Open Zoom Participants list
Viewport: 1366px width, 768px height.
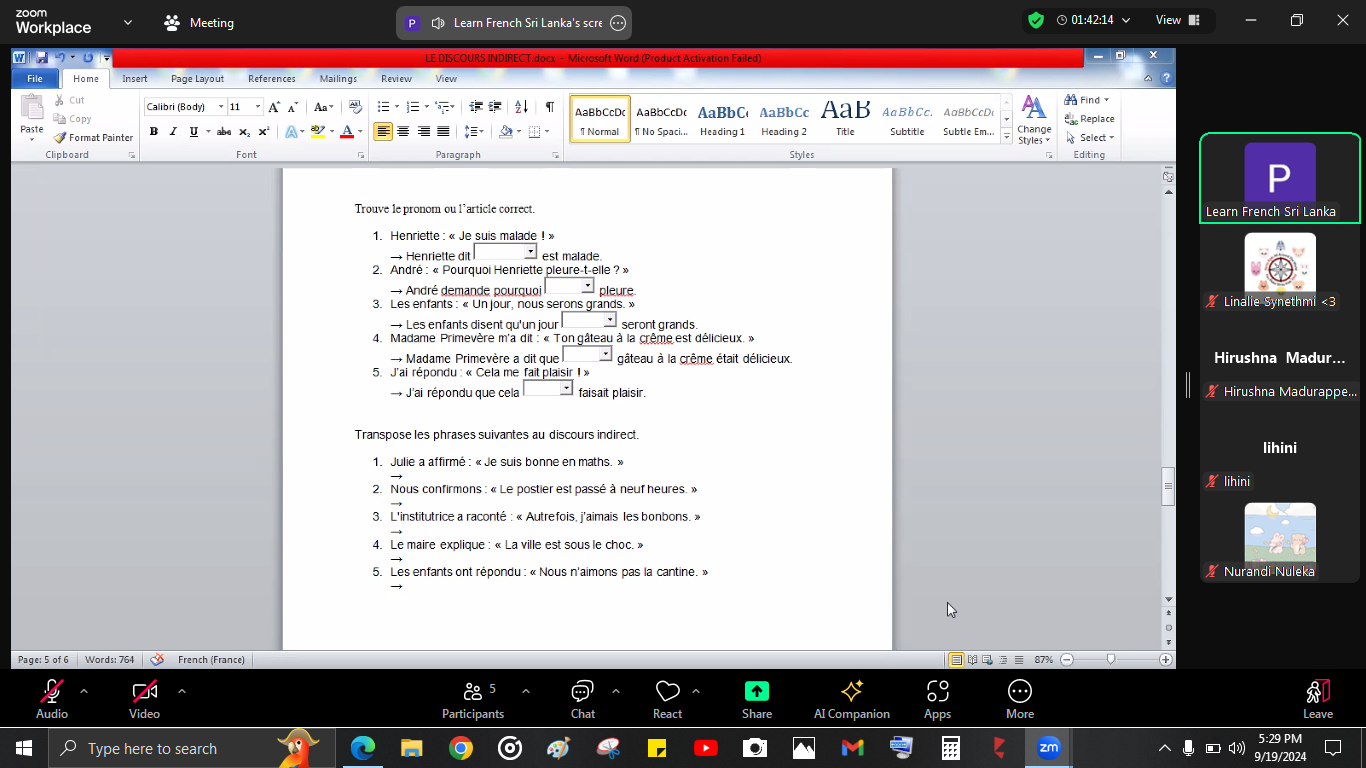(473, 700)
